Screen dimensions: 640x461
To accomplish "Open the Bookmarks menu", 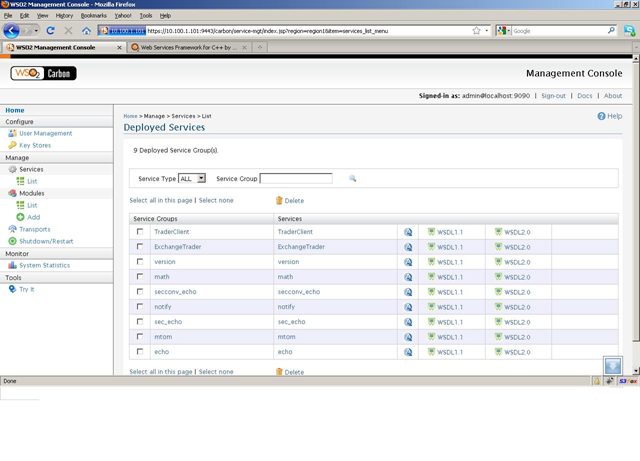I will [x=93, y=16].
